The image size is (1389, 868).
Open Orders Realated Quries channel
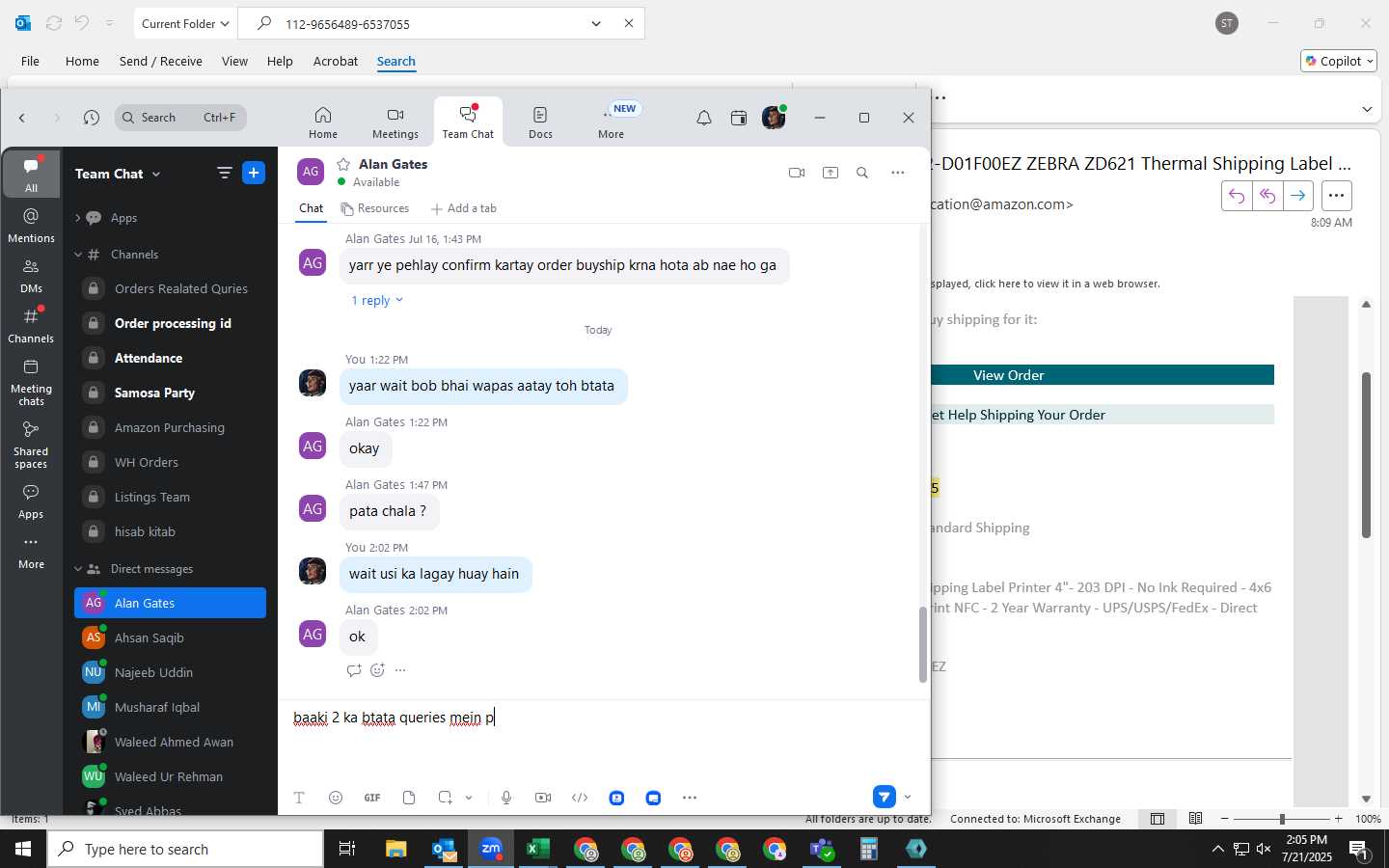[170, 288]
